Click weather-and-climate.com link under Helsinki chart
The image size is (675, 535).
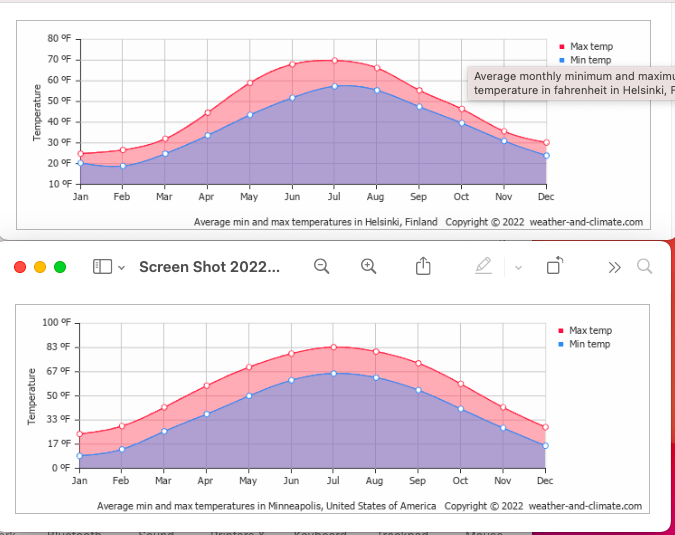[585, 222]
